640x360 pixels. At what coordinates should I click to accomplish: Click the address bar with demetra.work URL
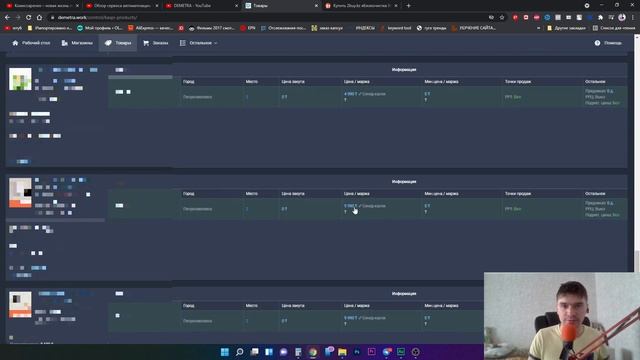coord(269,18)
